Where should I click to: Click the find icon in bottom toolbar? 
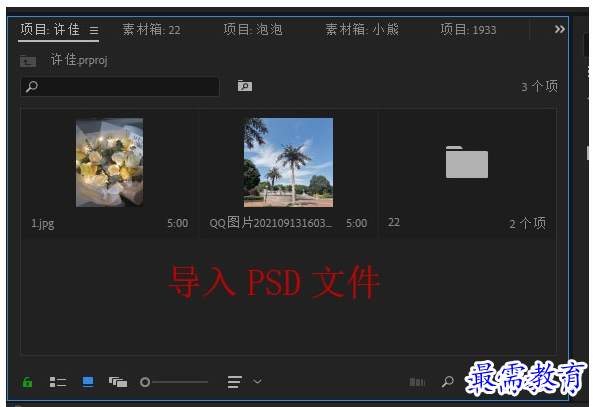(x=448, y=382)
